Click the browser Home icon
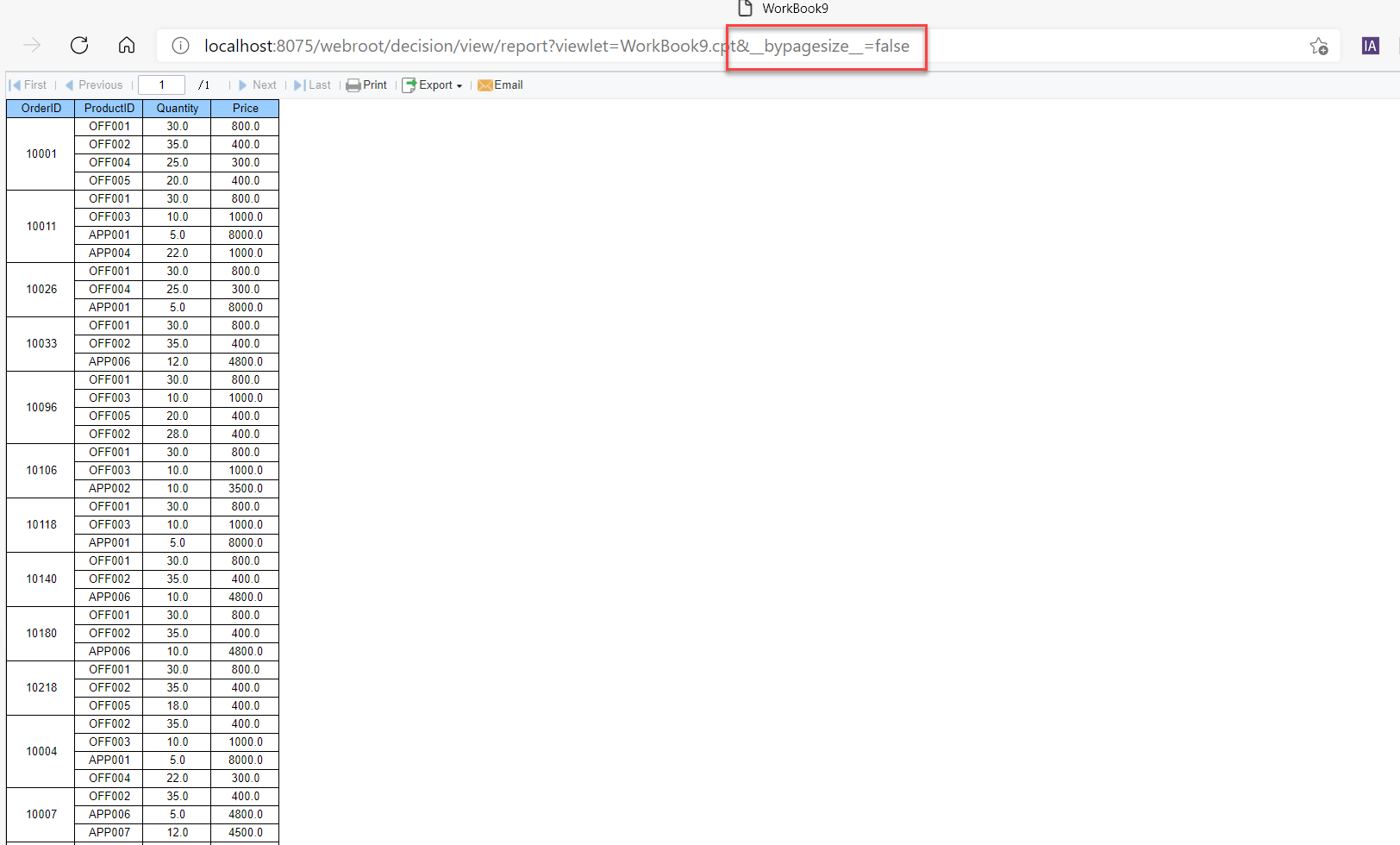This screenshot has height=845, width=1400. [x=126, y=46]
